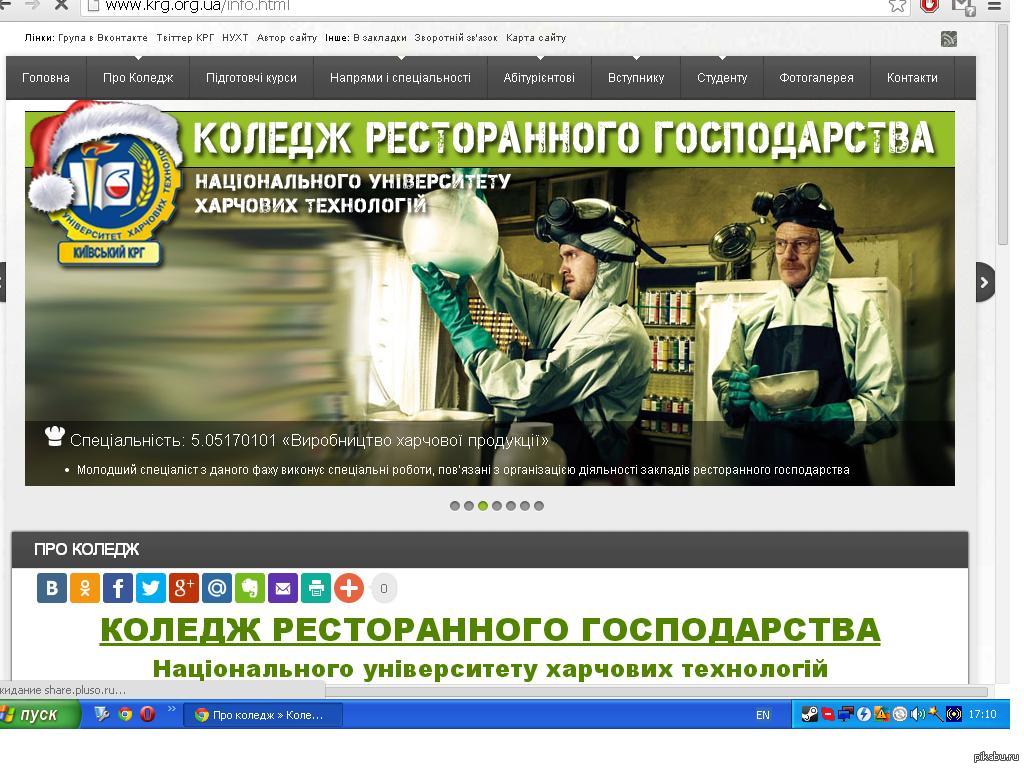The image size is (1024, 768).
Task: Advance banner with next slide arrow
Action: [x=984, y=282]
